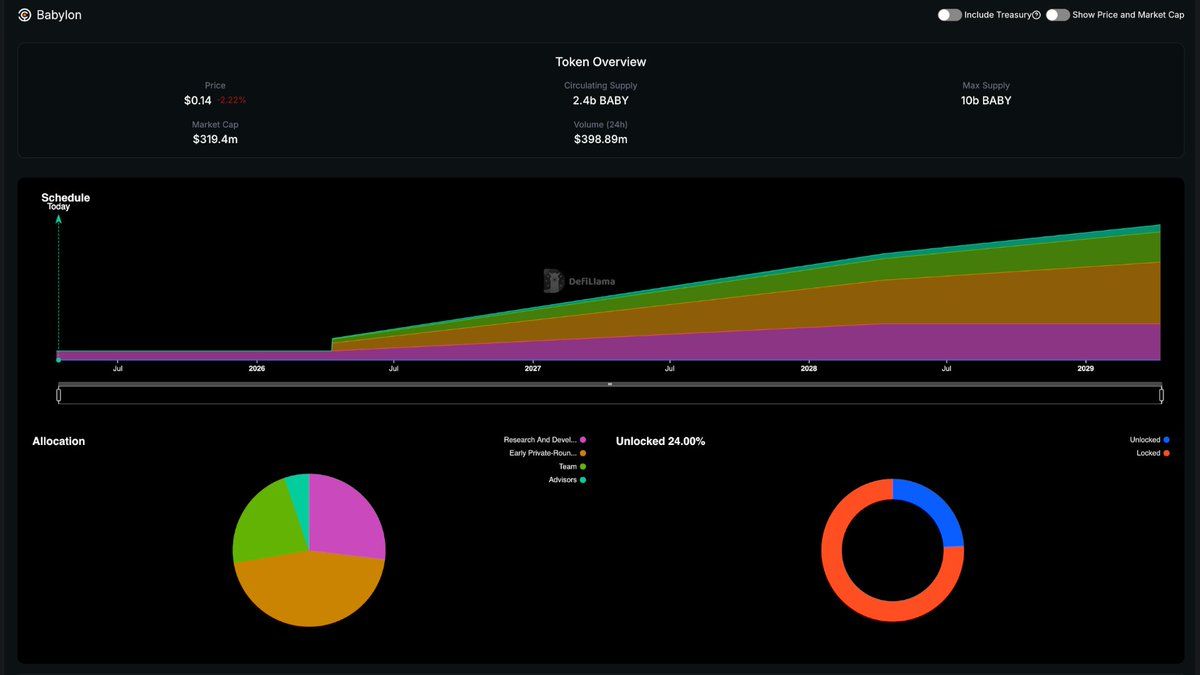Click the 2028 axis label on schedule chart
This screenshot has width=1200, height=675.
(x=809, y=369)
